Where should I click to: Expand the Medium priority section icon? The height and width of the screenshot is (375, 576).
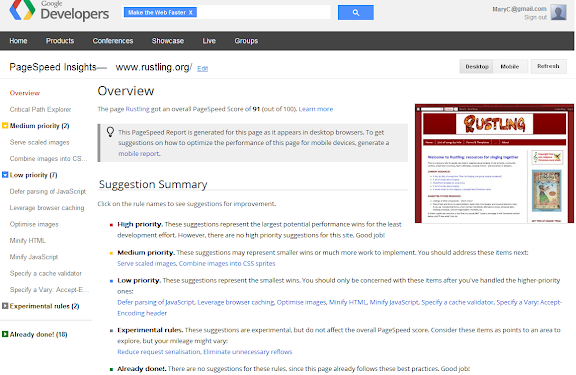point(5,126)
